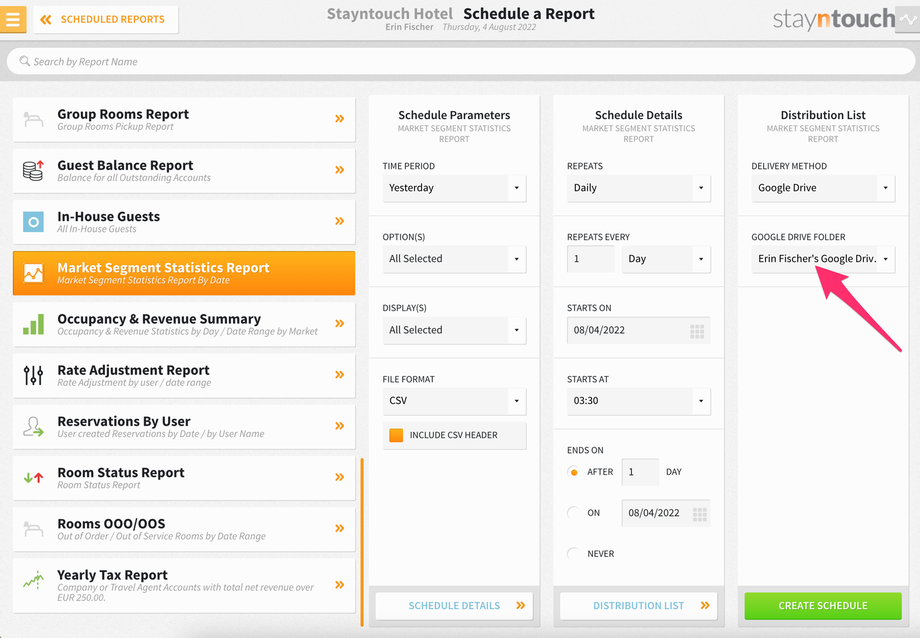The image size is (920, 638).
Task: Click the Room Status arrows icon
Action: point(33,478)
